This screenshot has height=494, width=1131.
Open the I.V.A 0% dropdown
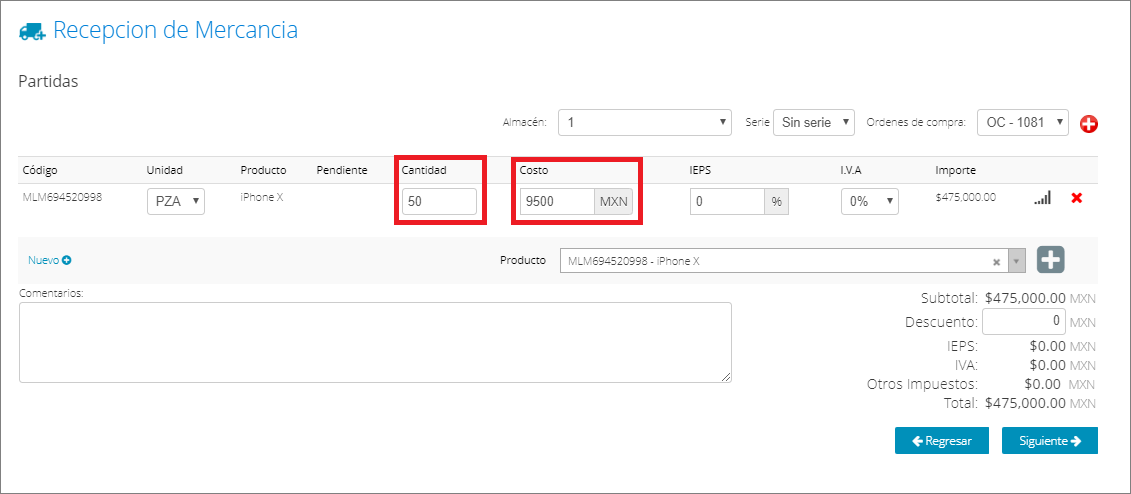pos(870,202)
